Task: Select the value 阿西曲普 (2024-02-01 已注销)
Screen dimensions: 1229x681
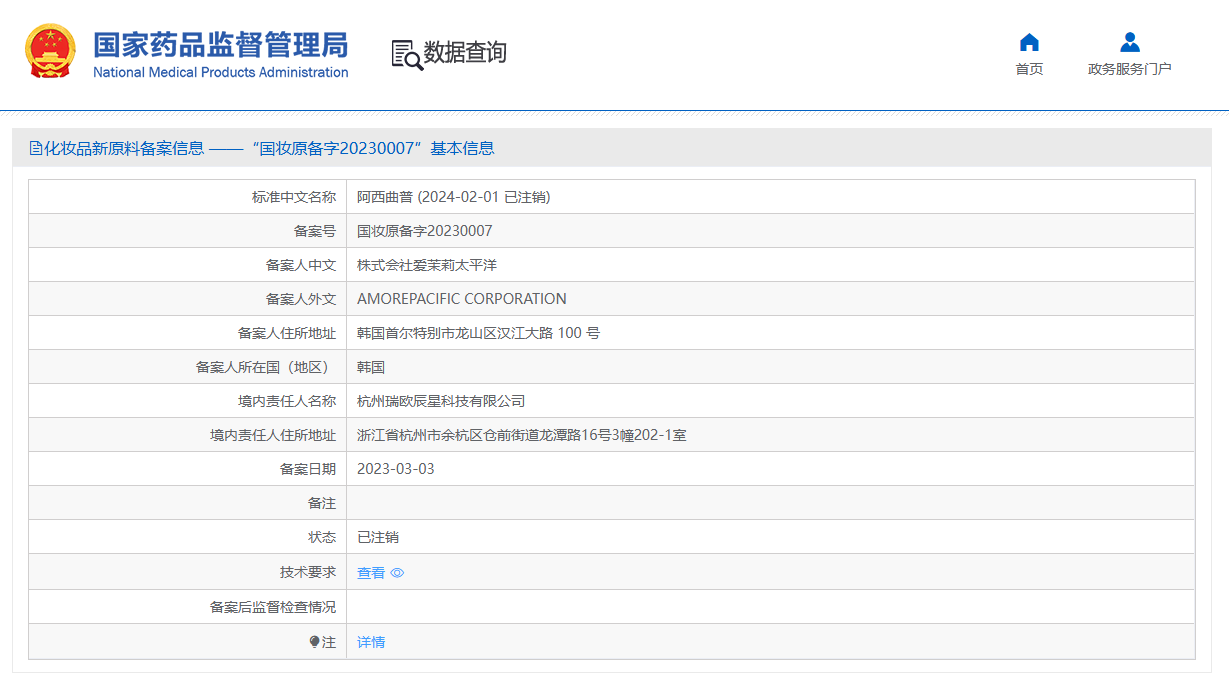Action: [x=454, y=197]
